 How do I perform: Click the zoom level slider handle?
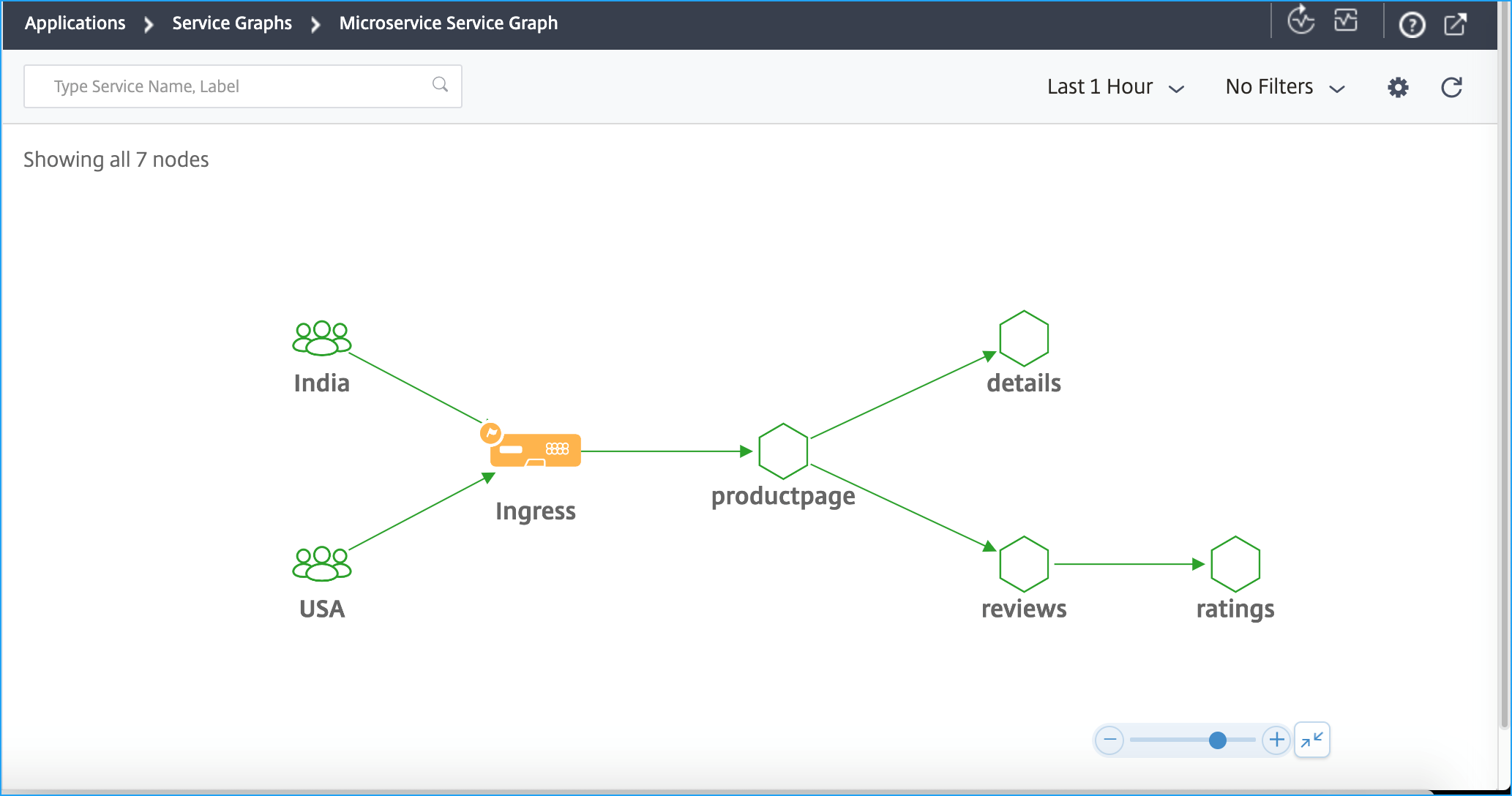coord(1218,740)
